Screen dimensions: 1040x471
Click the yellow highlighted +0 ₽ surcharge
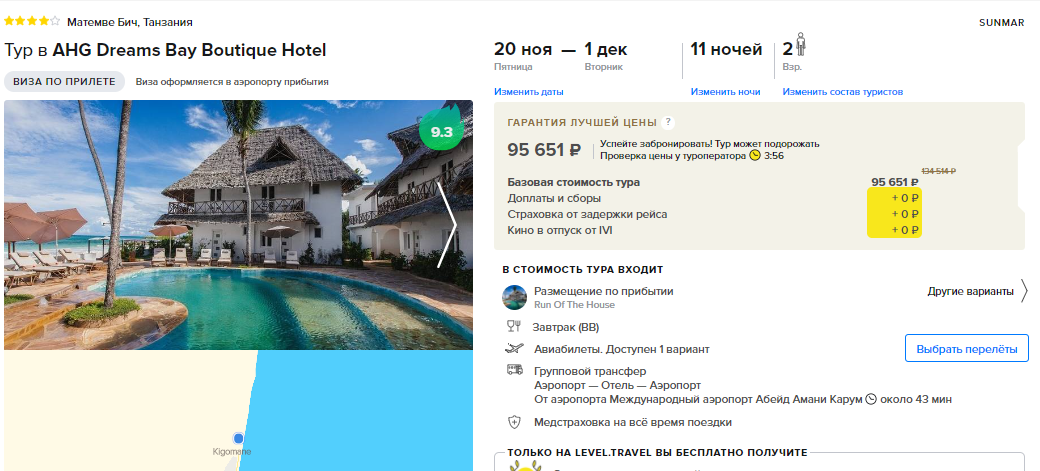894,198
